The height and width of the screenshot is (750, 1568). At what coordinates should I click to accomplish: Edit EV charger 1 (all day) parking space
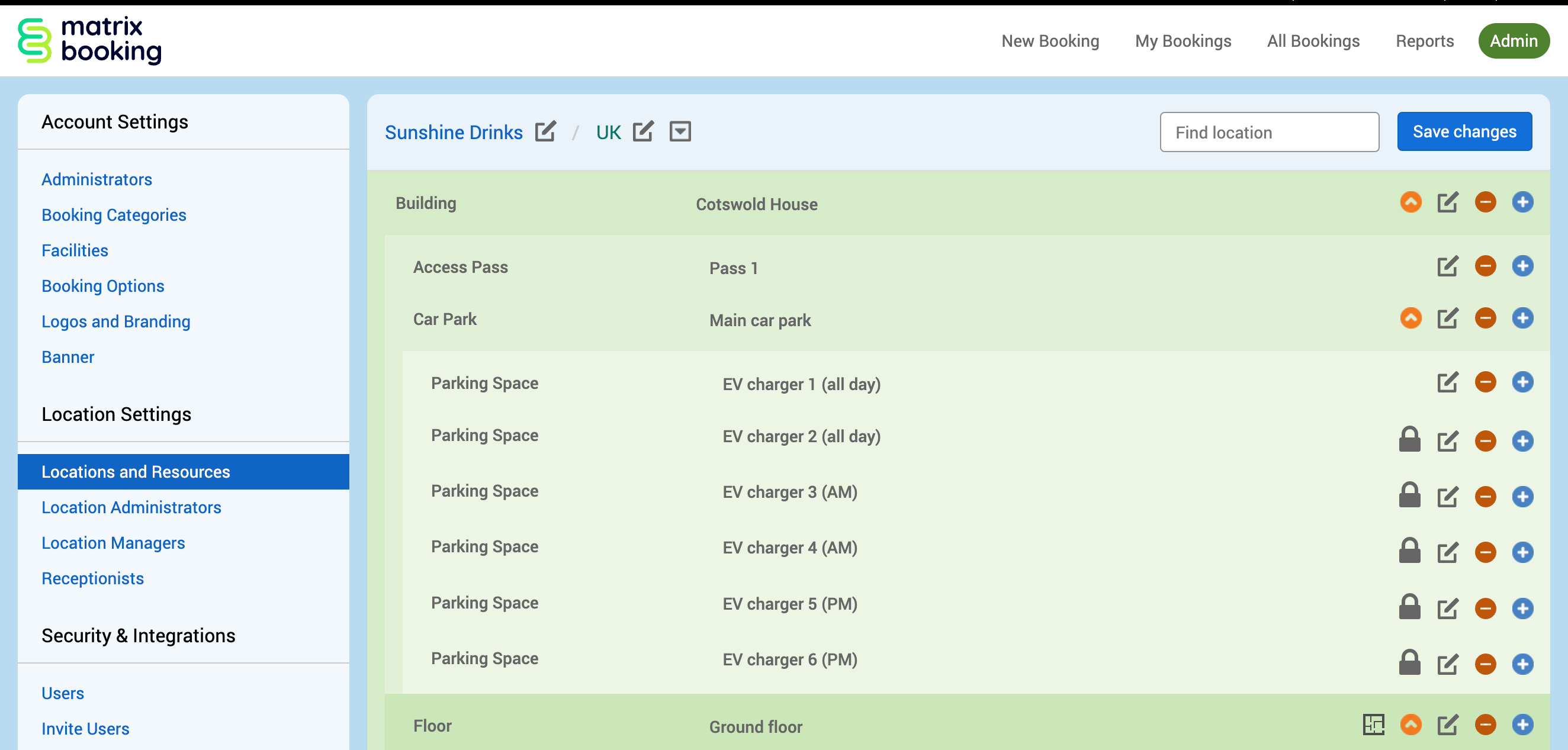1447,382
